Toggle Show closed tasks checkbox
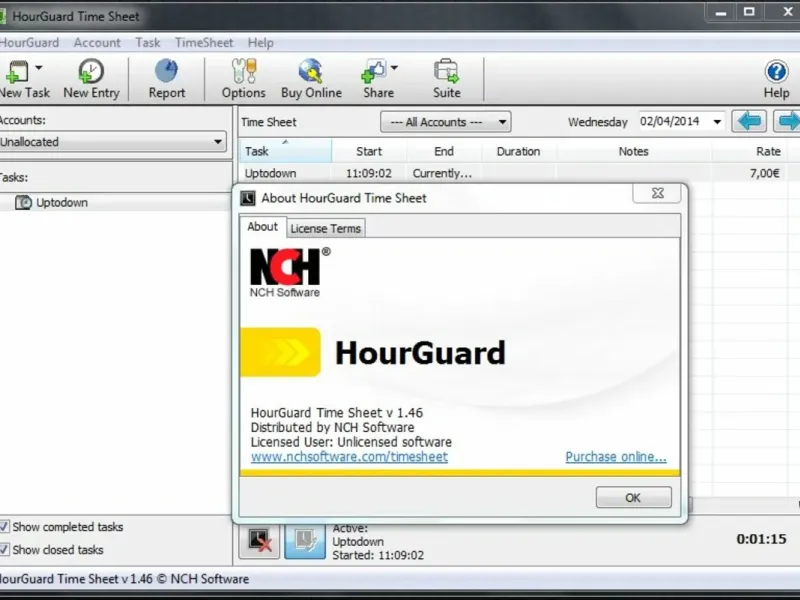 [4, 549]
